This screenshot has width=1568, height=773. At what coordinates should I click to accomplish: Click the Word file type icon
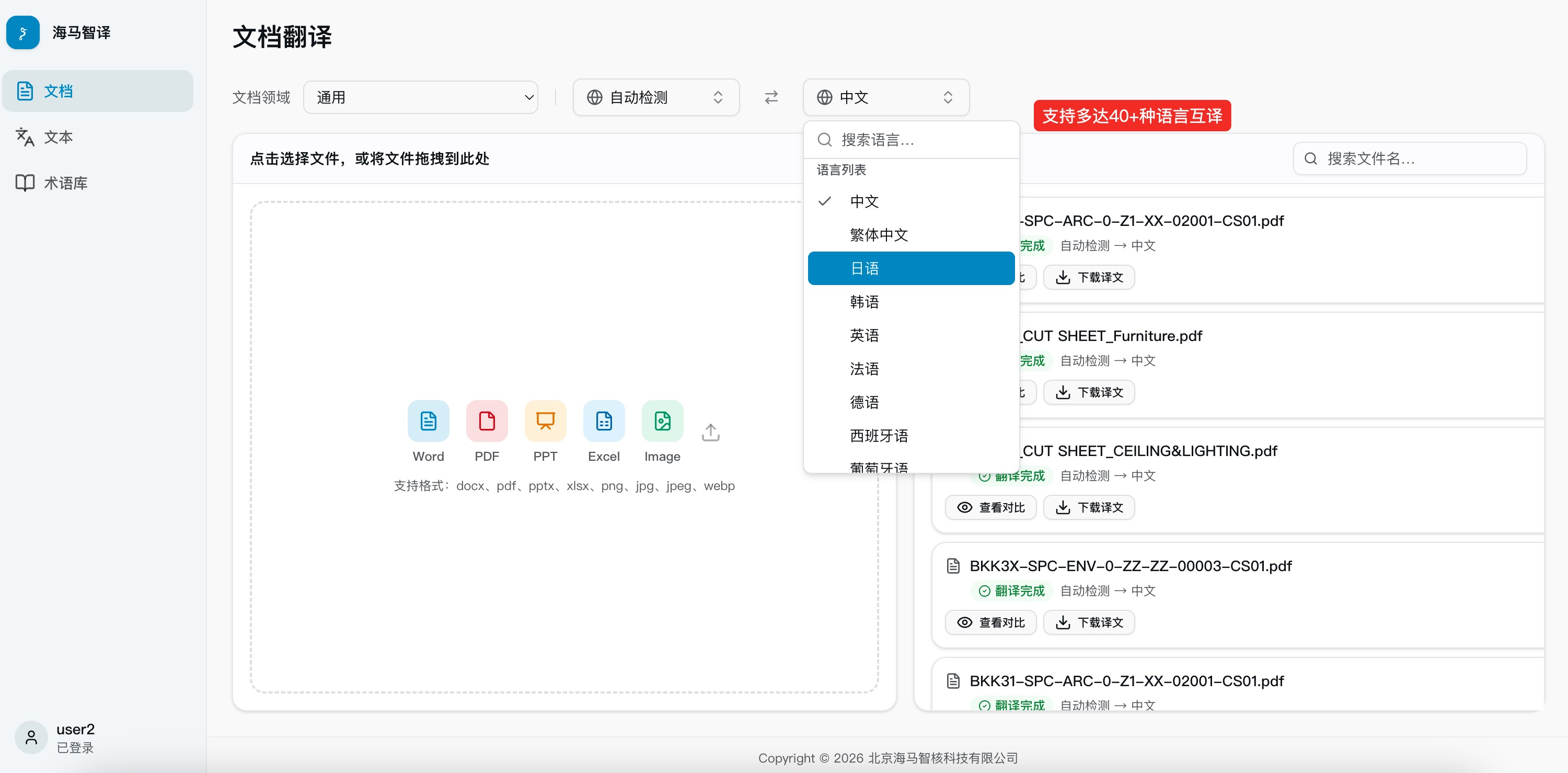pos(429,421)
